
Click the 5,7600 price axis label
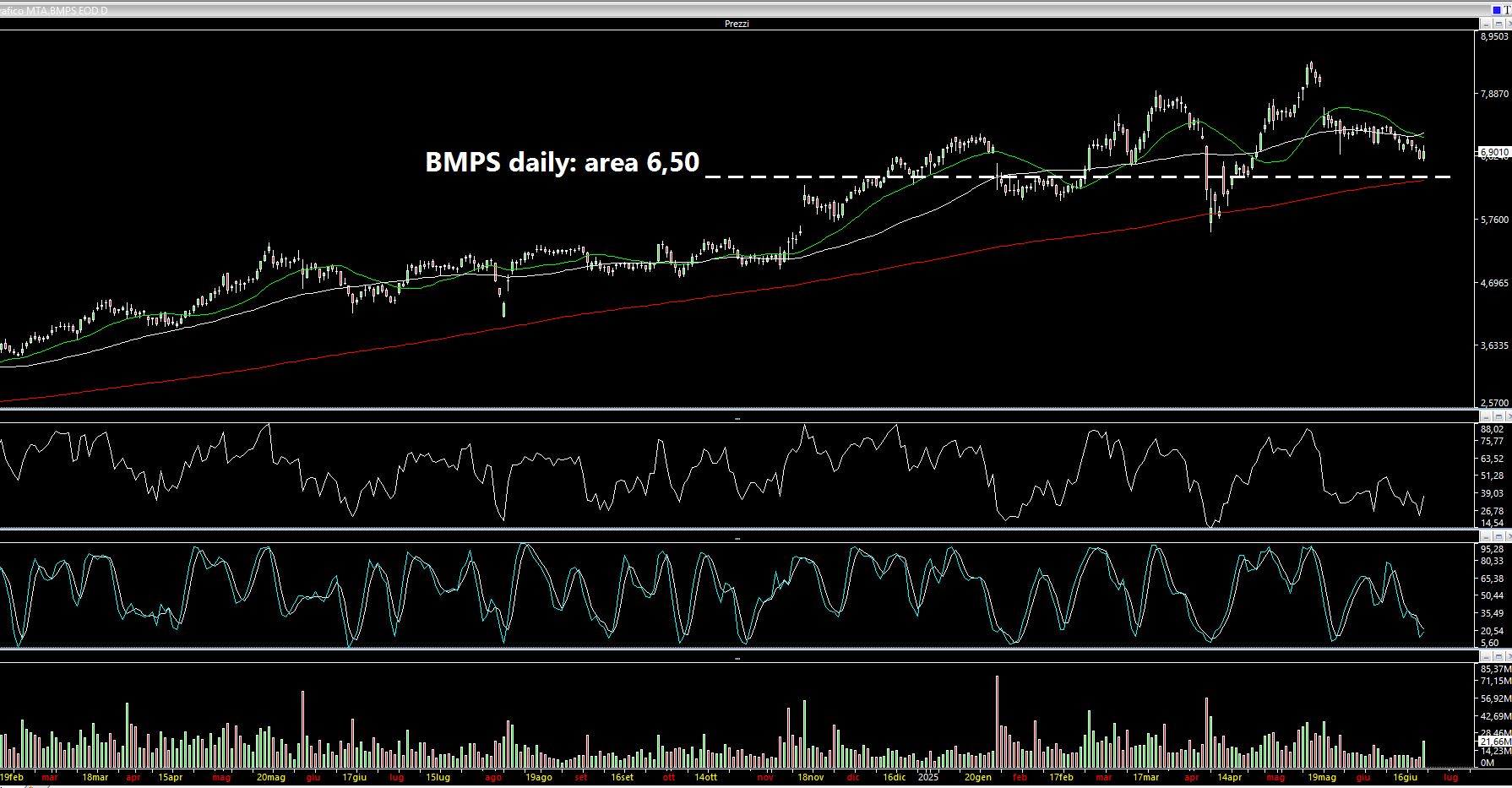pyautogui.click(x=1494, y=220)
